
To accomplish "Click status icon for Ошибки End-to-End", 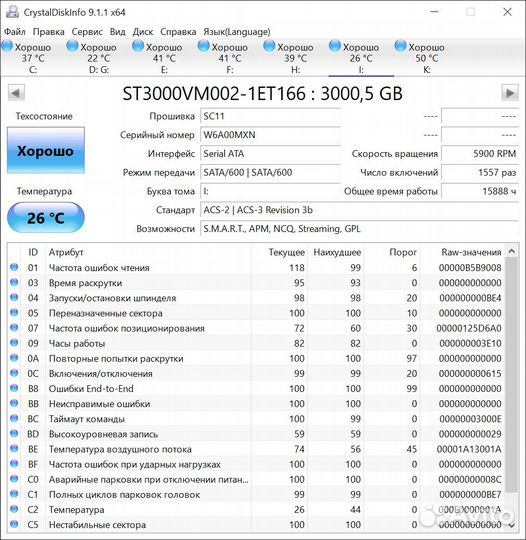I will pos(14,388).
